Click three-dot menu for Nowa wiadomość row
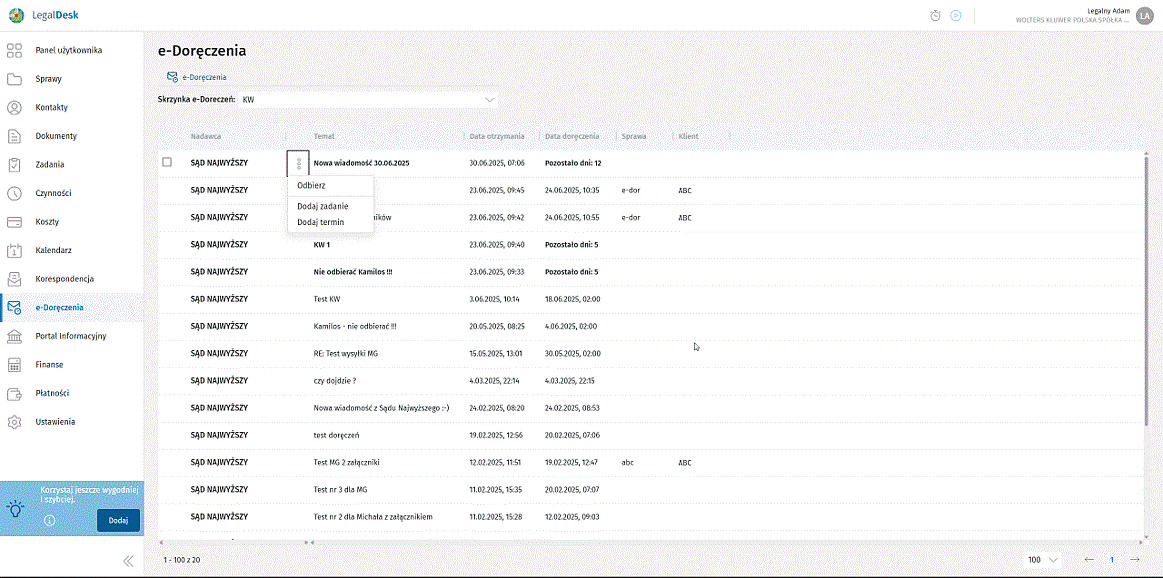 (298, 162)
